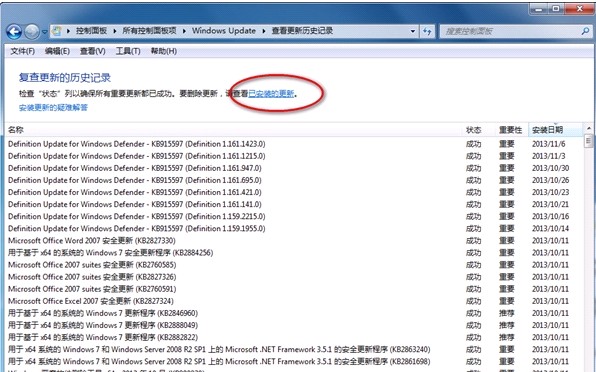Click the refresh button beside address bar
The image size is (596, 372).
pos(427,32)
